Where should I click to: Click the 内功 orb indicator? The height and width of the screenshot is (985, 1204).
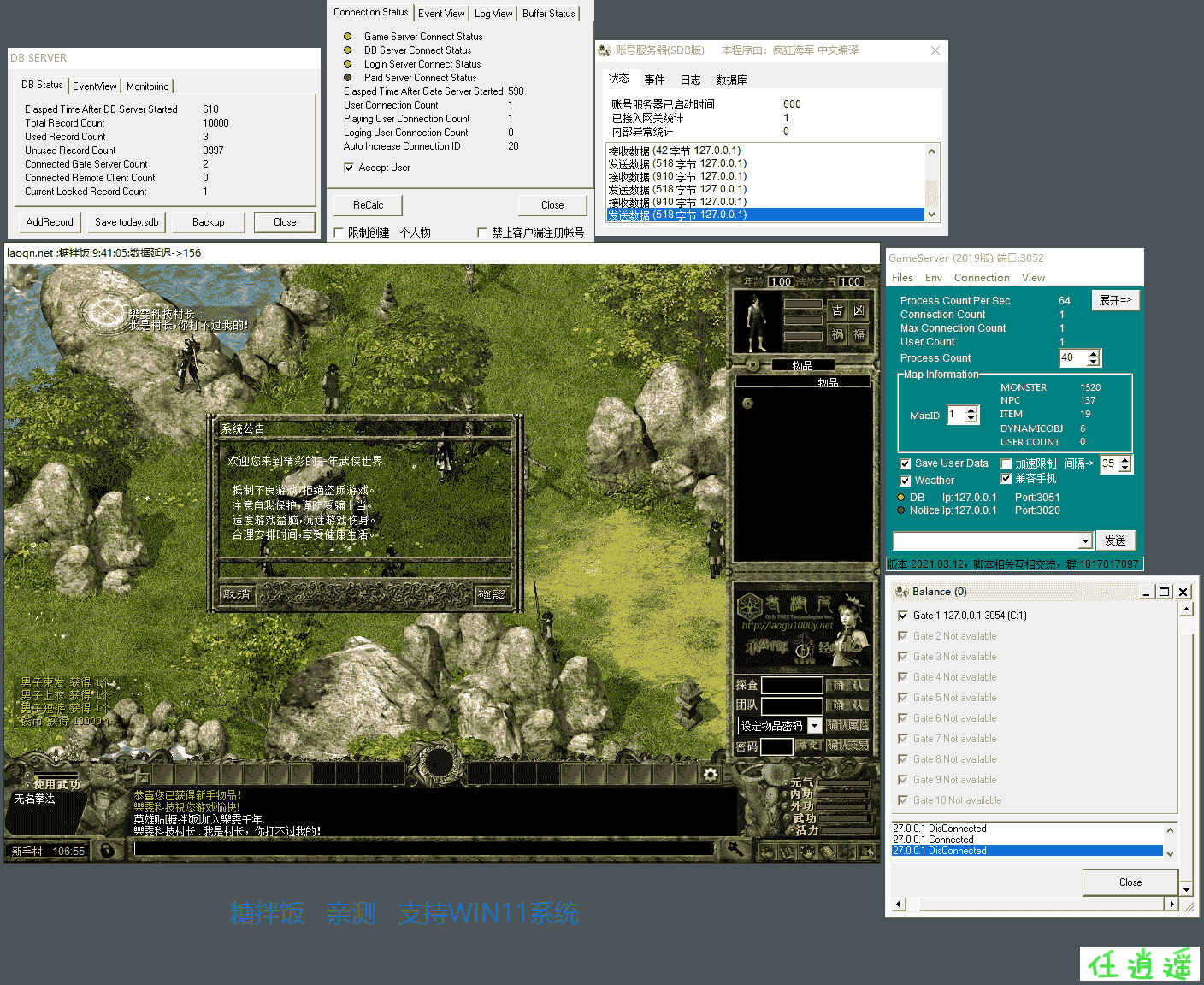786,794
